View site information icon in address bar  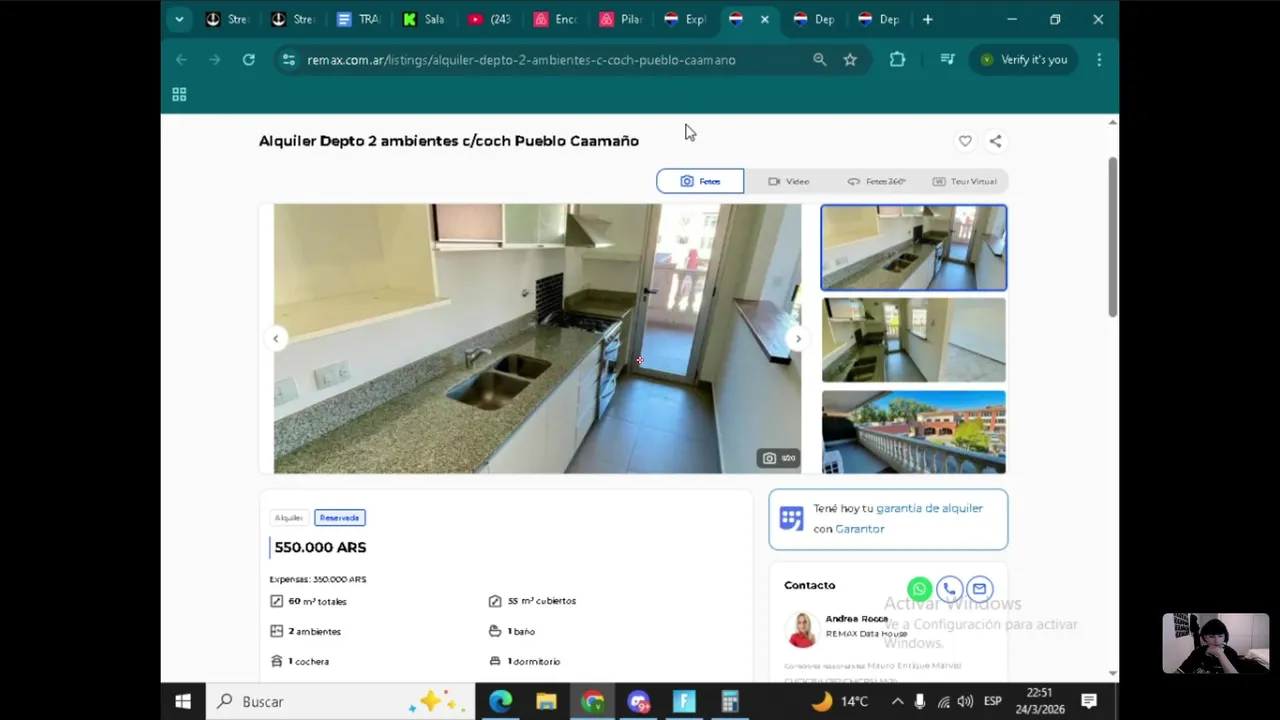pyautogui.click(x=289, y=60)
